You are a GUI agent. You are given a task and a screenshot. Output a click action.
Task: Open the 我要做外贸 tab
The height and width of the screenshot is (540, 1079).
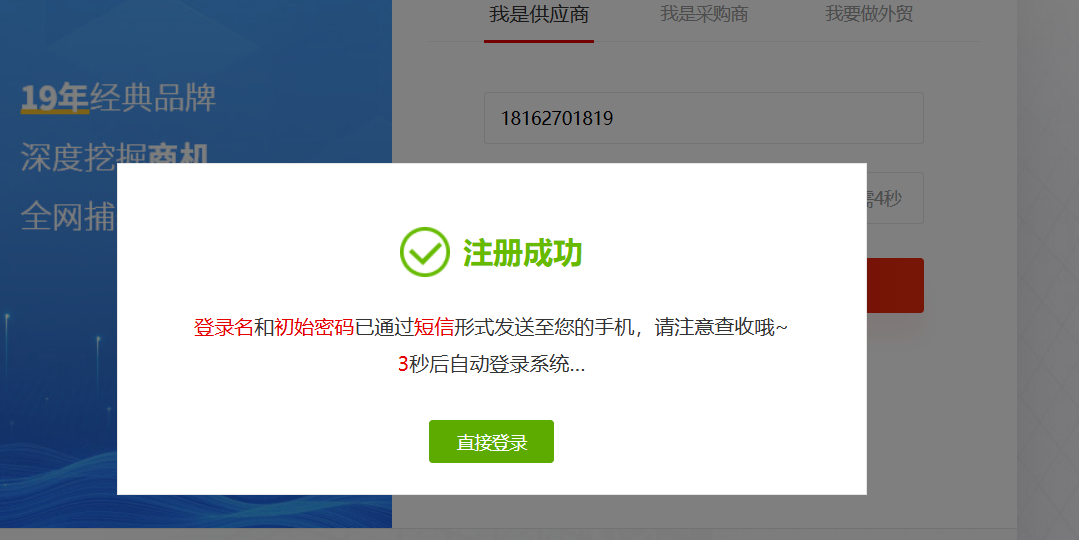click(x=869, y=14)
